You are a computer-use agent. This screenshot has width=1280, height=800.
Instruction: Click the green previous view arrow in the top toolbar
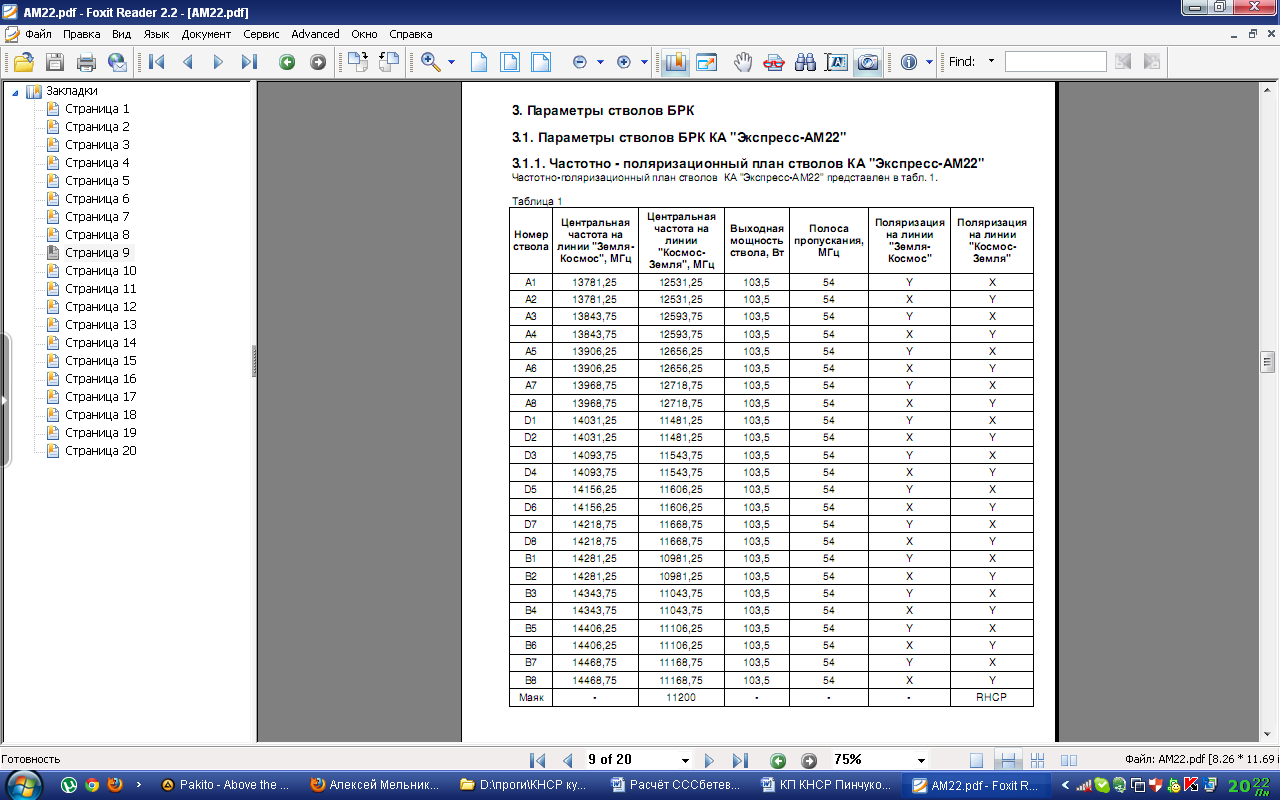(x=287, y=62)
